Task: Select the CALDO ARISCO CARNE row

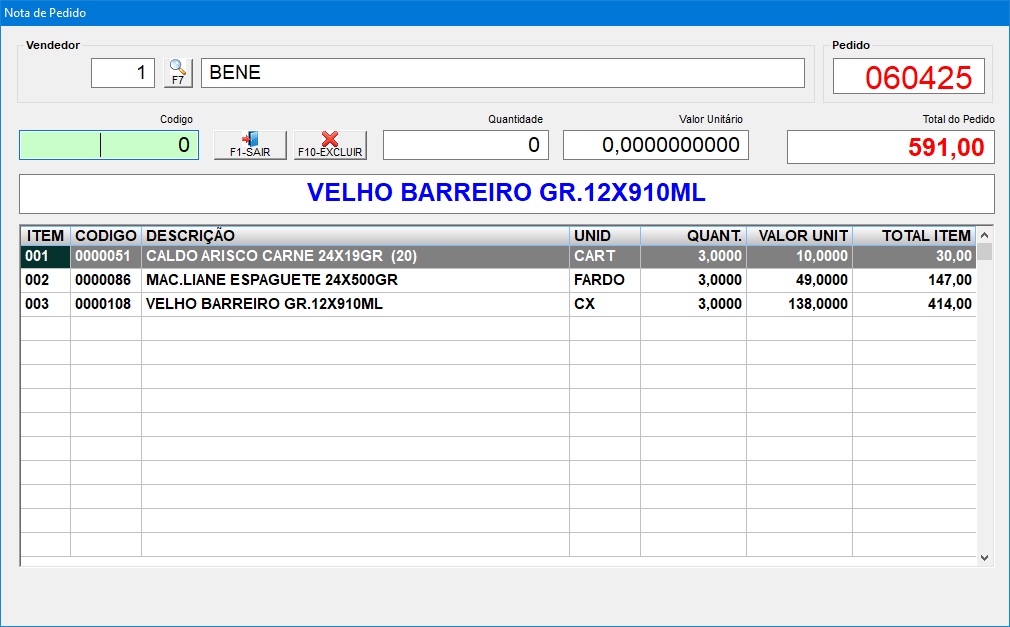Action: tap(355, 256)
